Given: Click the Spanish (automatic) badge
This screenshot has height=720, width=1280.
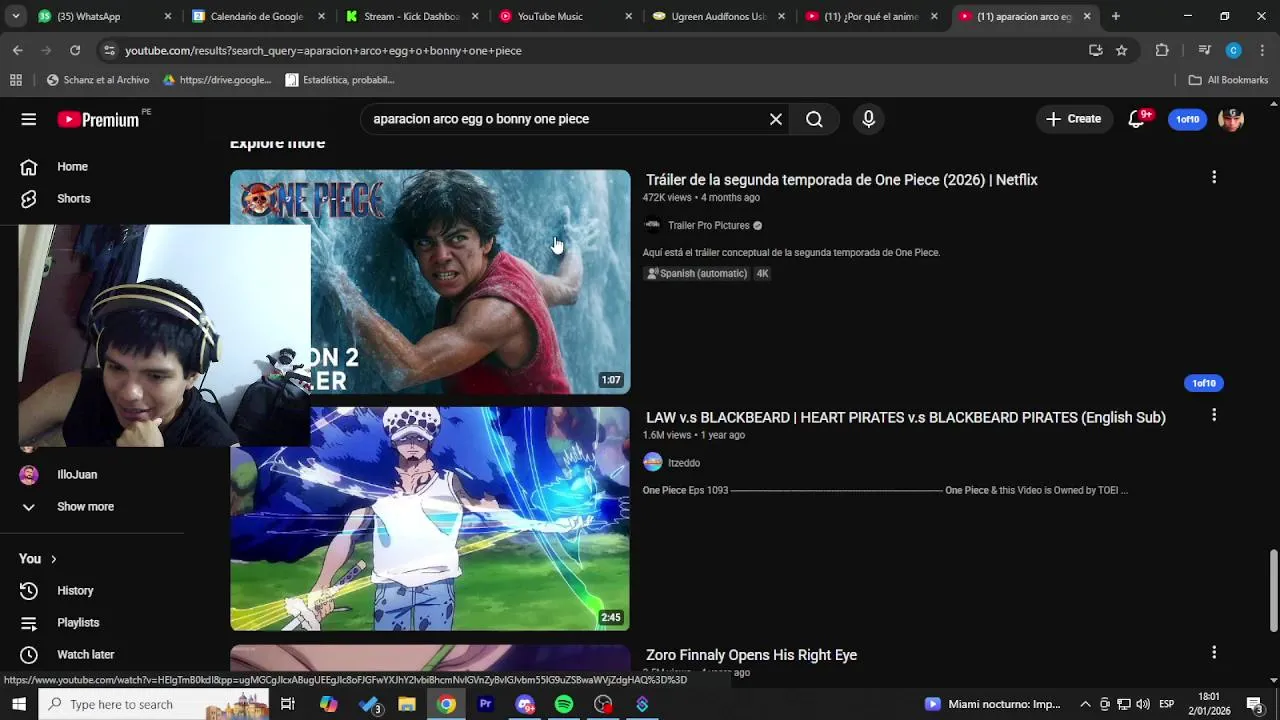Looking at the screenshot, I should point(697,274).
